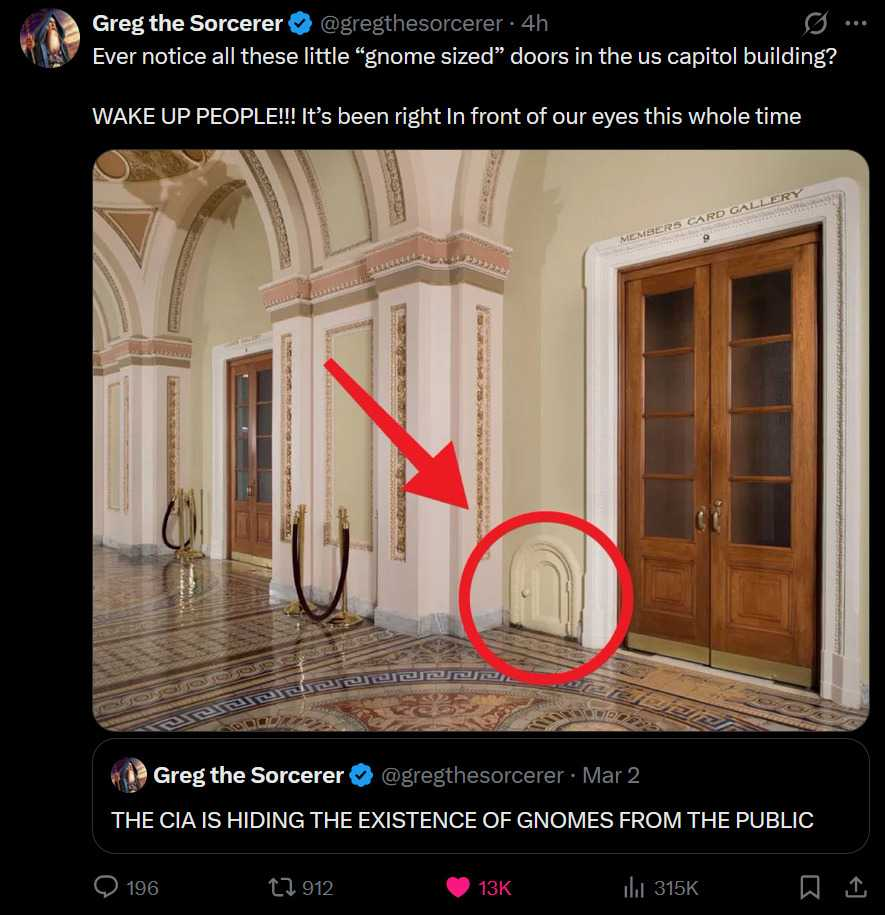This screenshot has height=915, width=885.
Task: Open the capitol hallway photo
Action: [481, 440]
